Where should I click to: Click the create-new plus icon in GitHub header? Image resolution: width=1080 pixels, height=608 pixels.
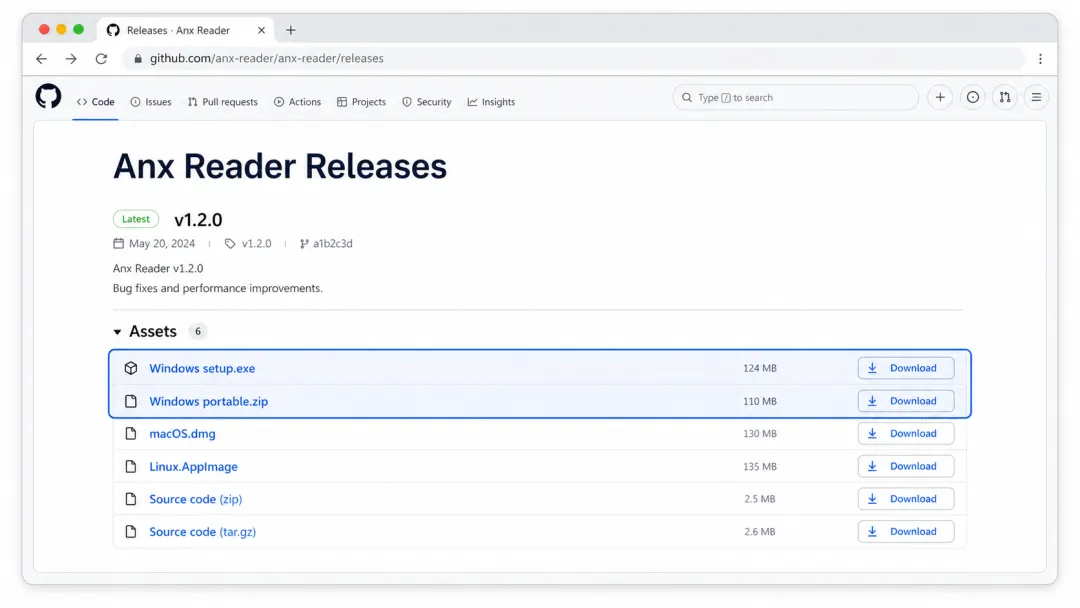(x=940, y=97)
